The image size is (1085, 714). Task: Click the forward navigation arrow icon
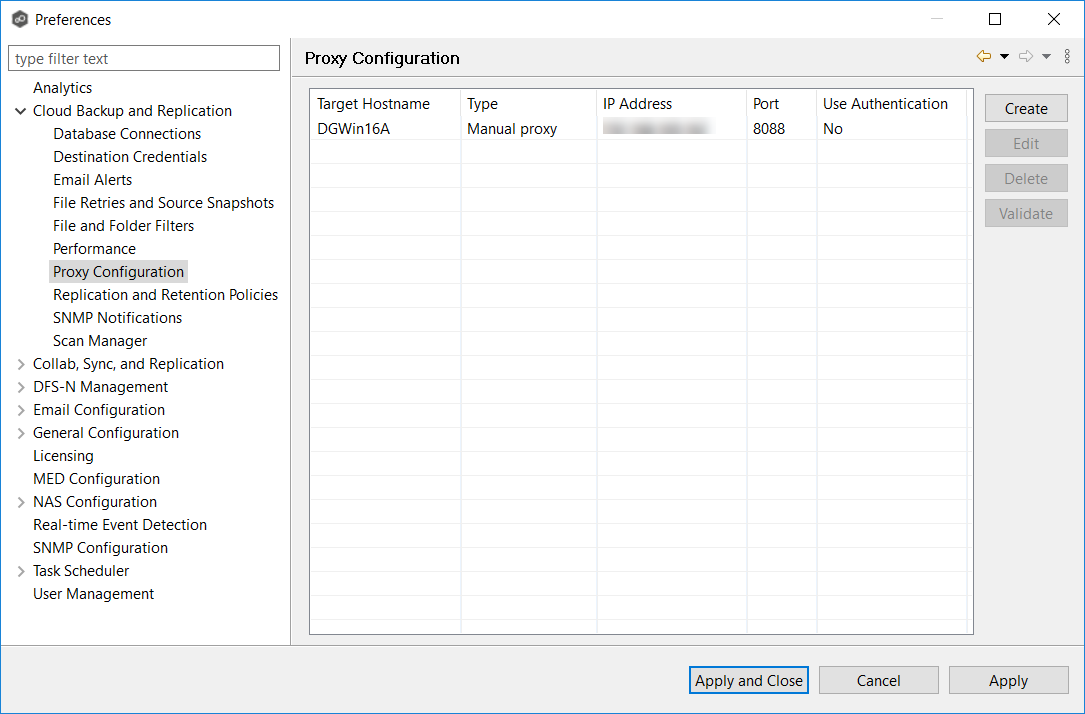click(x=1026, y=57)
